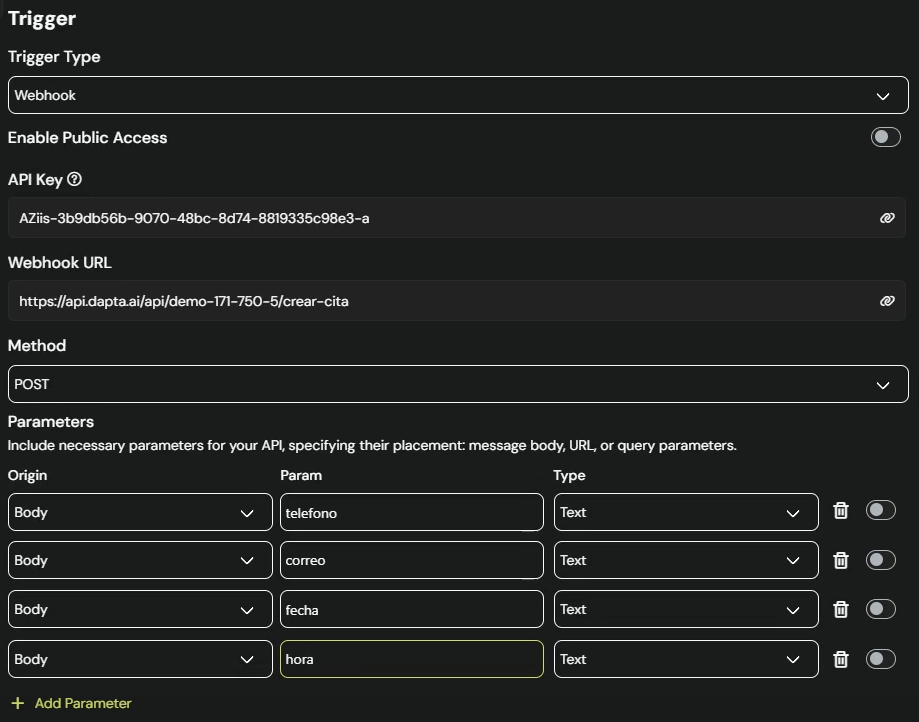Viewport: 919px width, 722px height.
Task: Toggle the switch for telefono parameter
Action: 880,511
